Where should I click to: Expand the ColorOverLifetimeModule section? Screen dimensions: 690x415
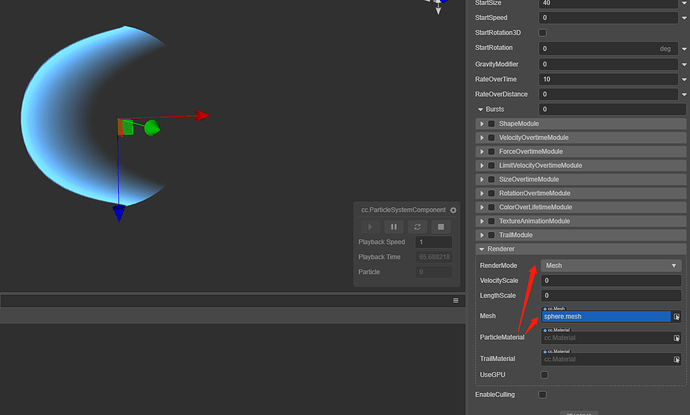pyautogui.click(x=482, y=207)
